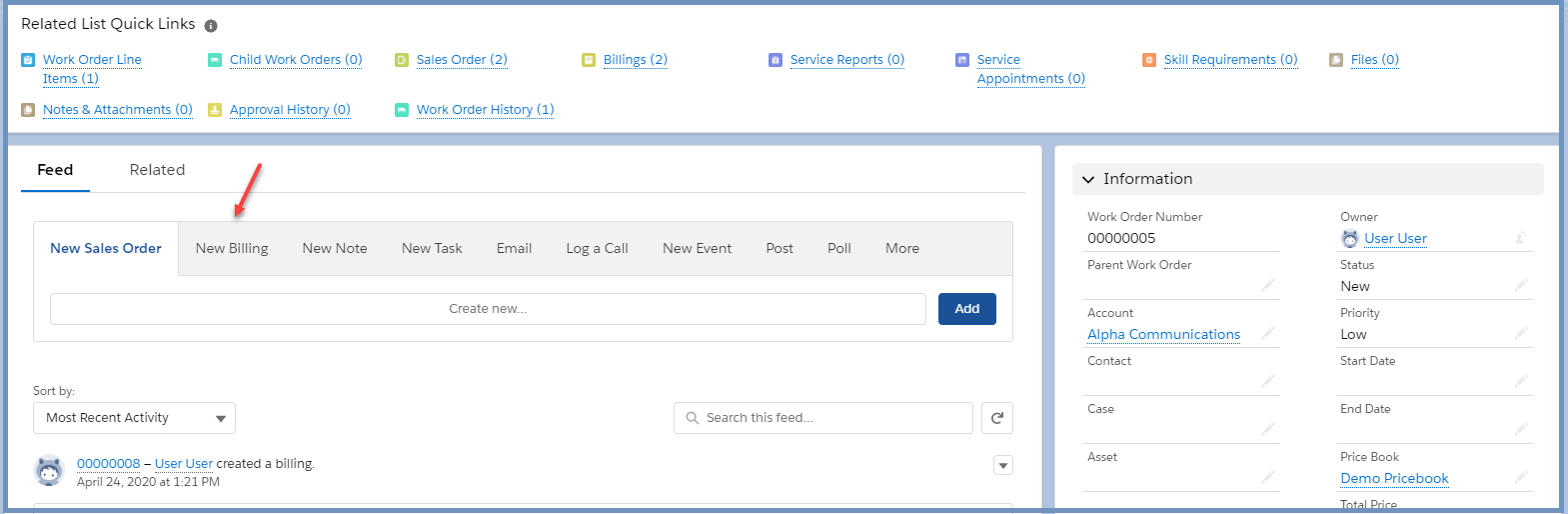
Task: Click the Search this feed field
Action: click(823, 418)
